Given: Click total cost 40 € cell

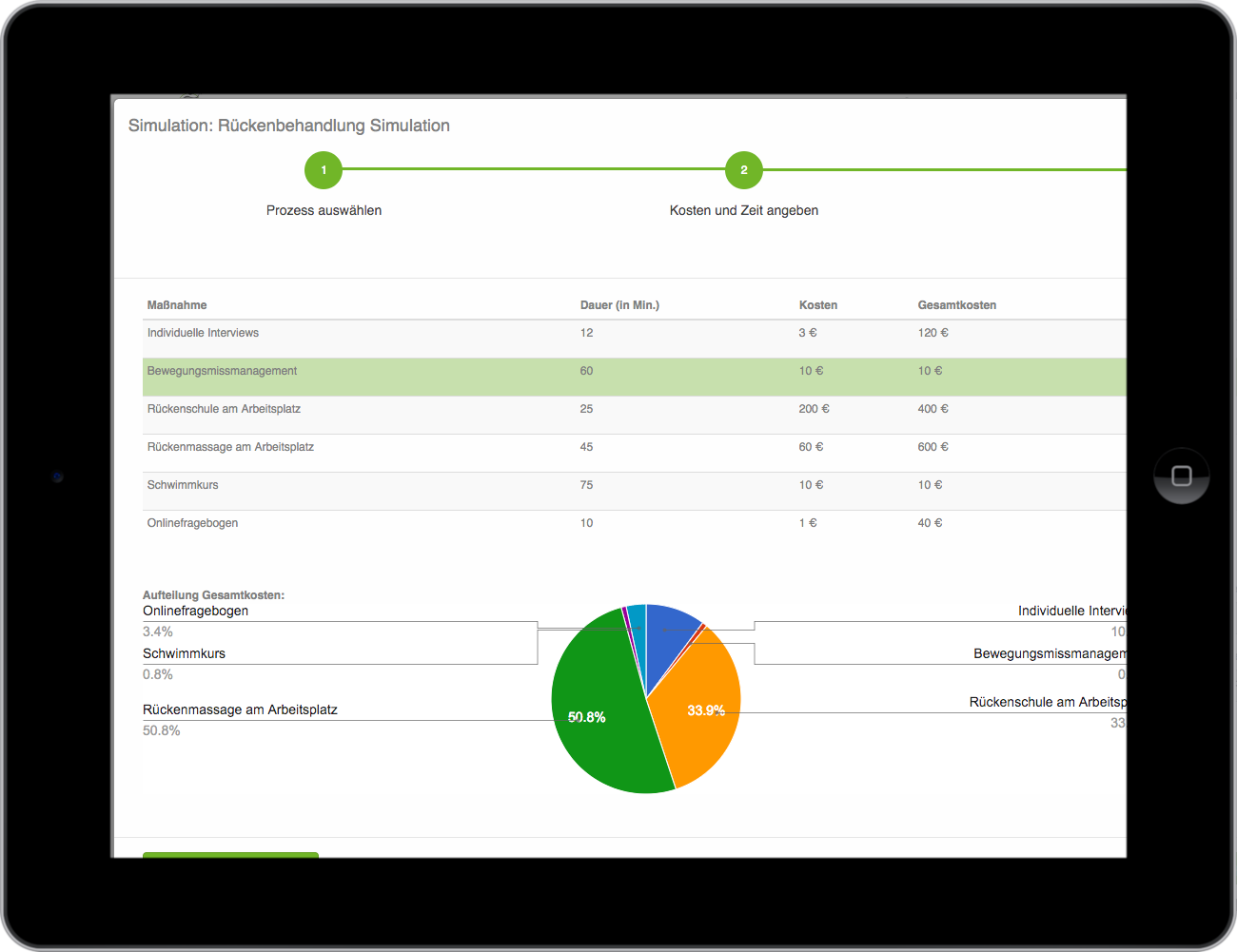Looking at the screenshot, I should coord(931,523).
